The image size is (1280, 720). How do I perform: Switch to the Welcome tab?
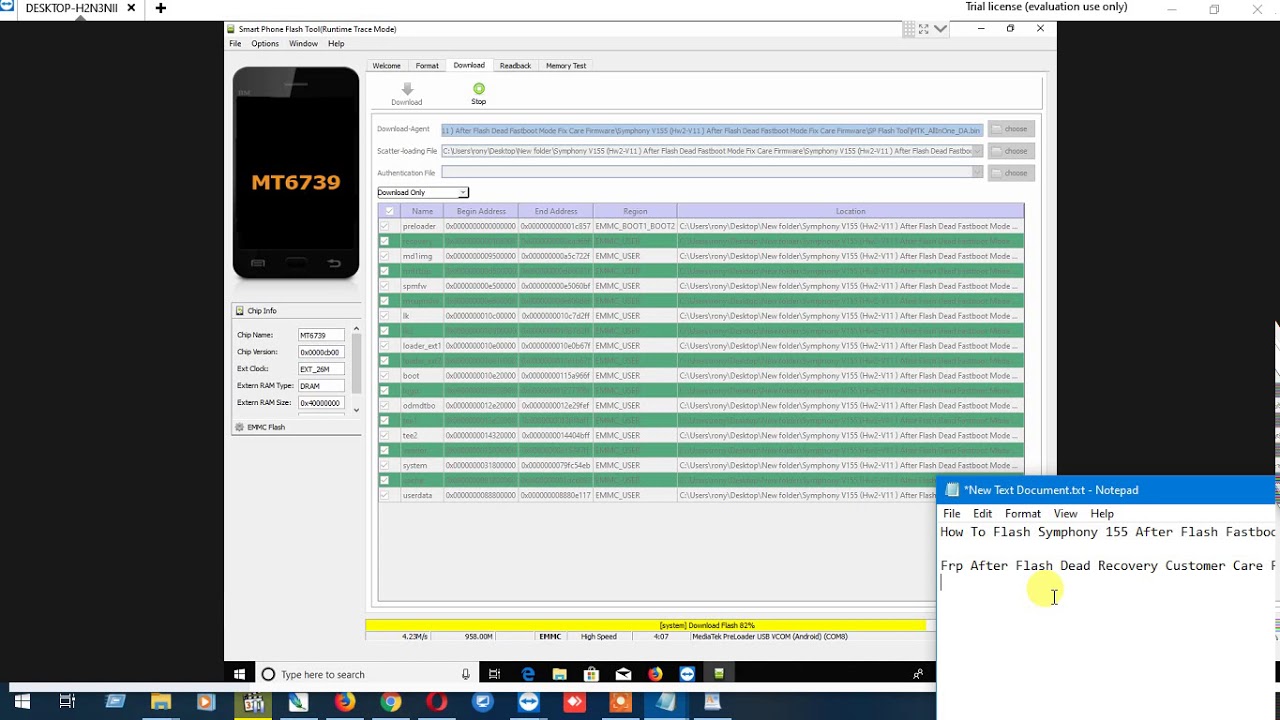click(x=387, y=66)
